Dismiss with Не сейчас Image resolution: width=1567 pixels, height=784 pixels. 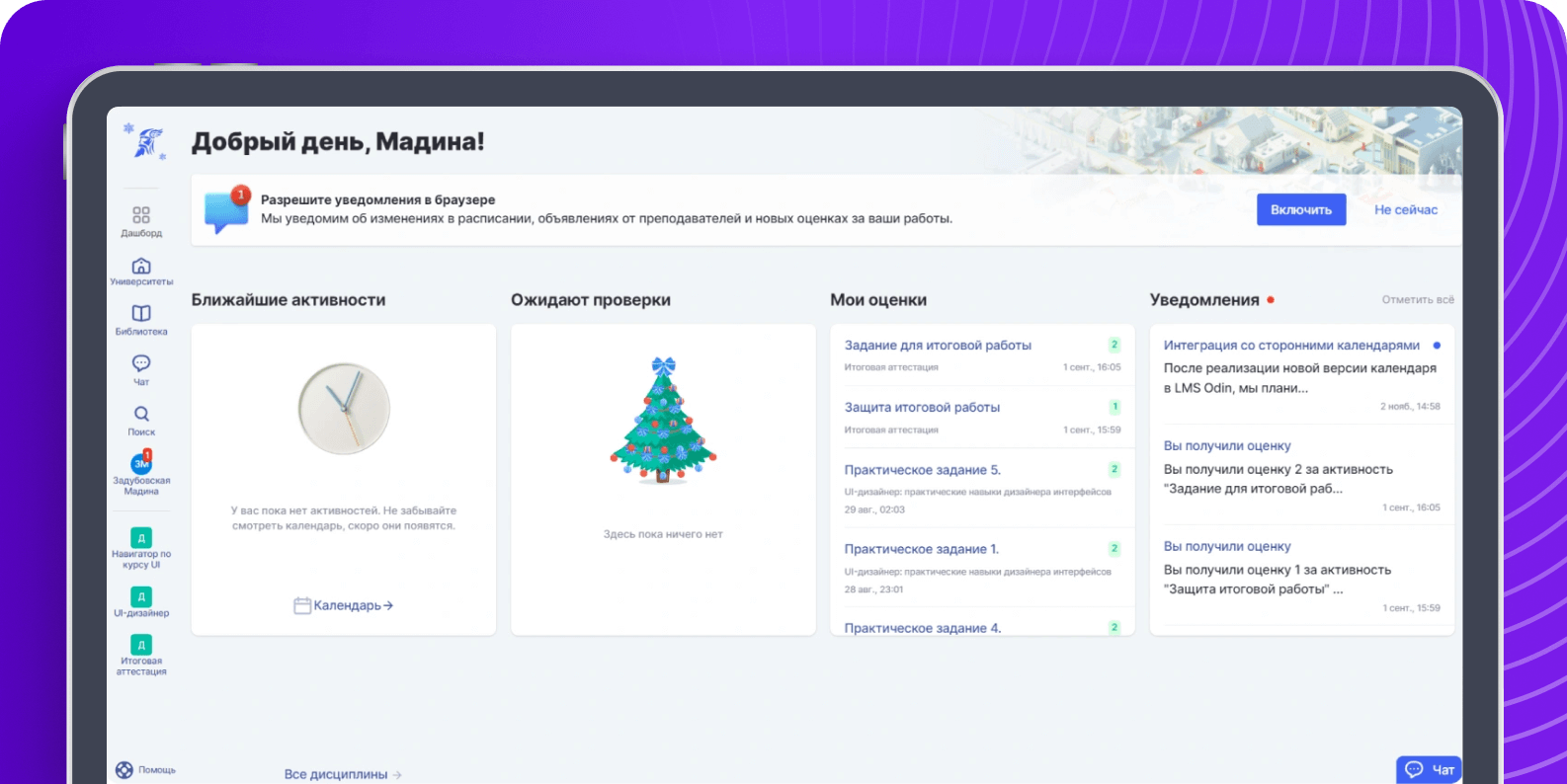tap(1406, 209)
